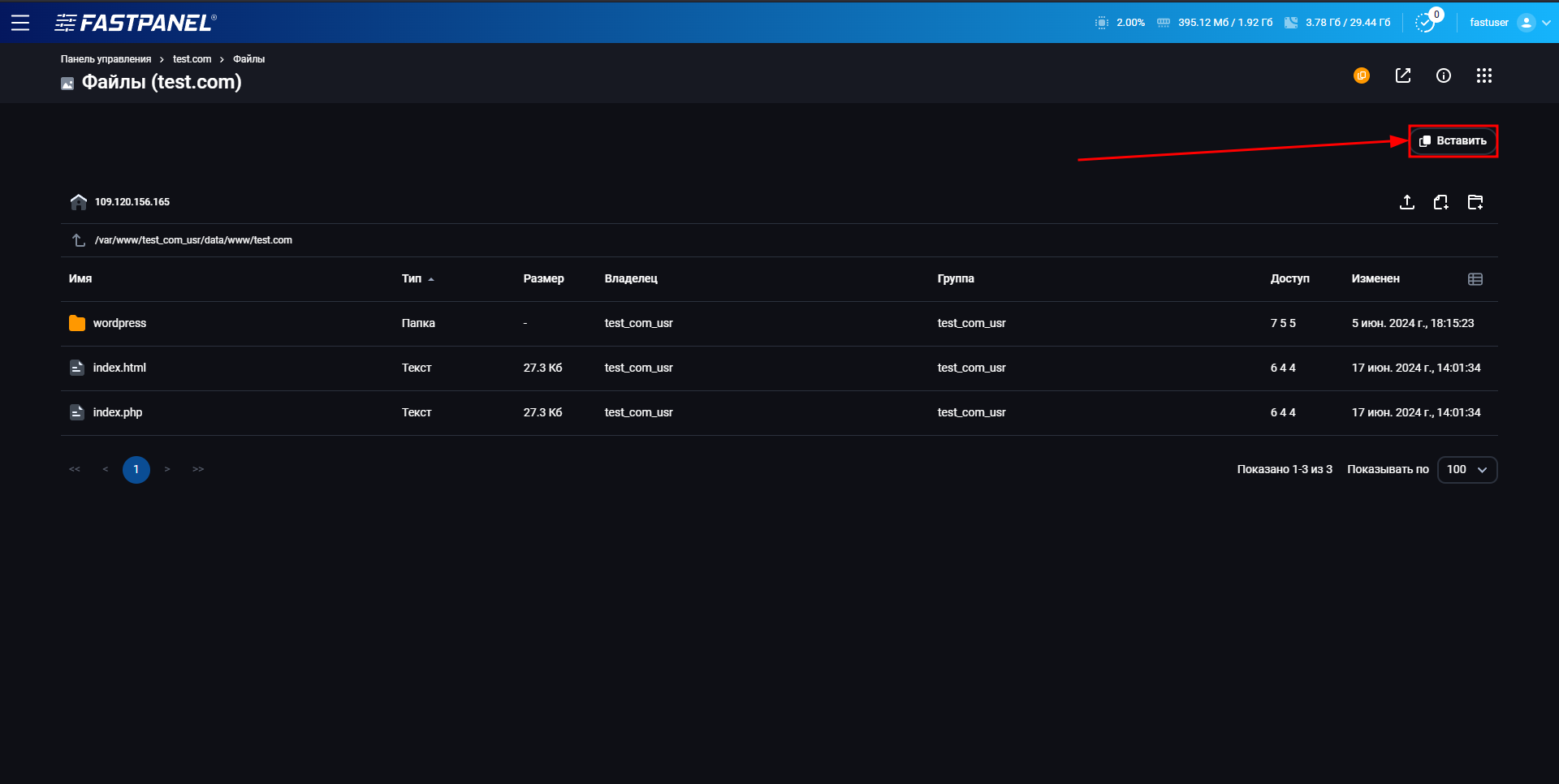The height and width of the screenshot is (784, 1559).
Task: Open the notifications task queue icon
Action: [1425, 23]
